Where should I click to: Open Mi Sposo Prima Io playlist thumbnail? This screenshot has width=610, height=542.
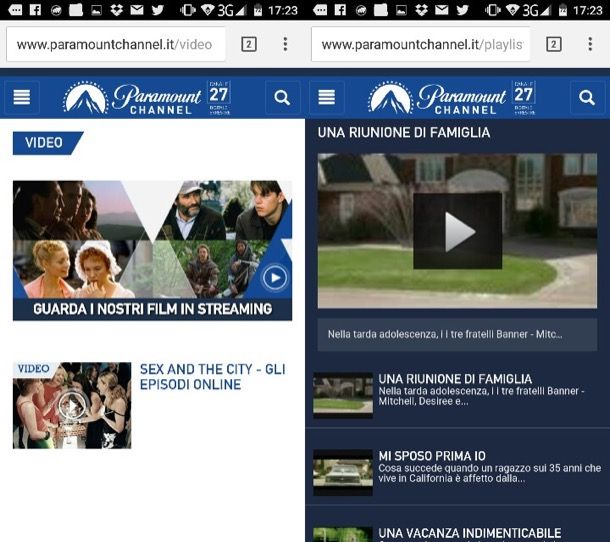click(343, 472)
